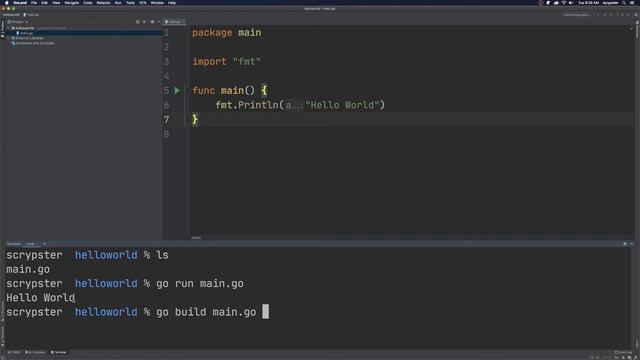
Task: Click the inspection checkmark widget in editor
Action: [631, 29]
